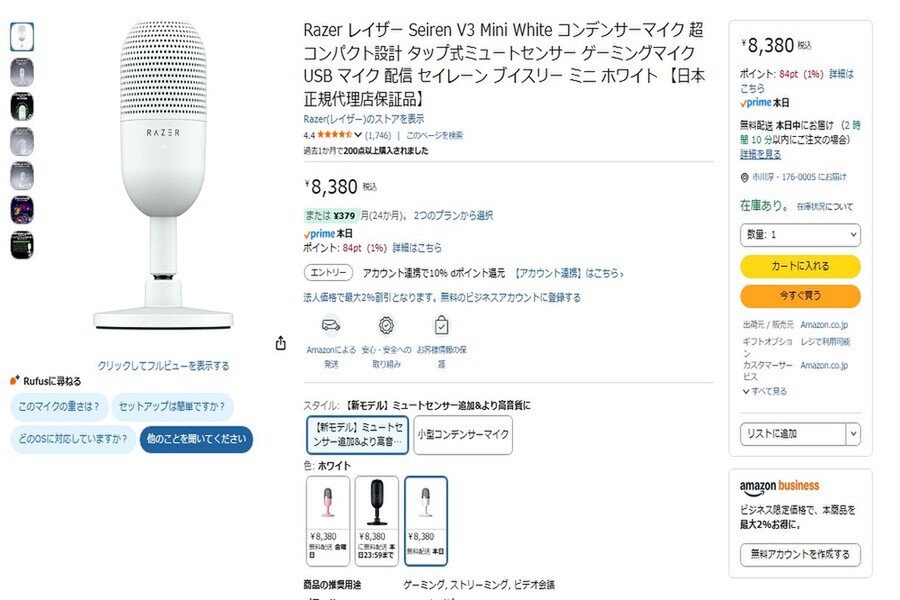Select the 小型コンデンサーマイク style option

pyautogui.click(x=463, y=434)
